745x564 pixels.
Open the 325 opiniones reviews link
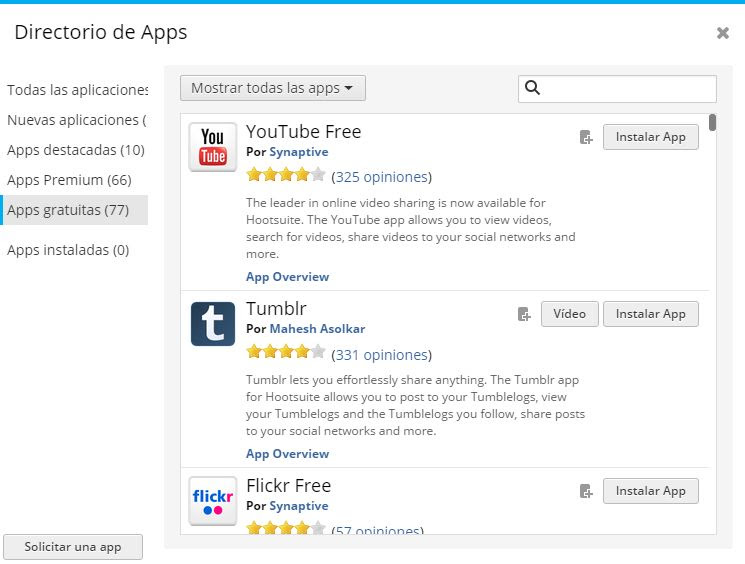(382, 177)
